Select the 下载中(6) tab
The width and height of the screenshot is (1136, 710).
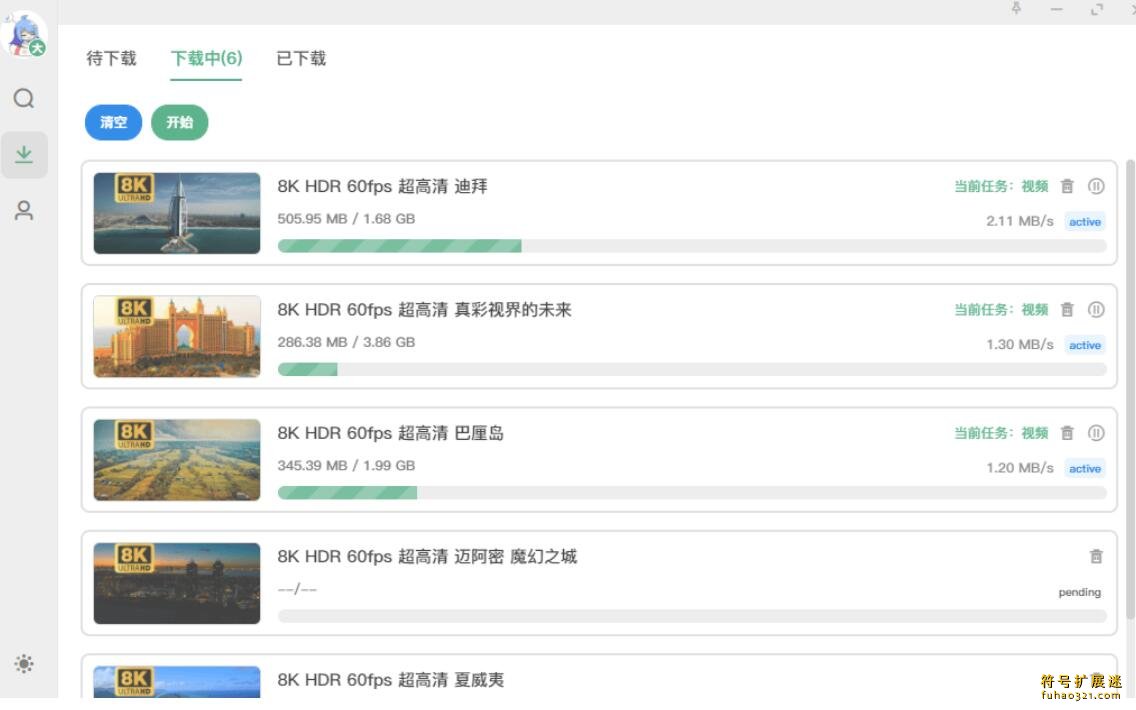[206, 58]
